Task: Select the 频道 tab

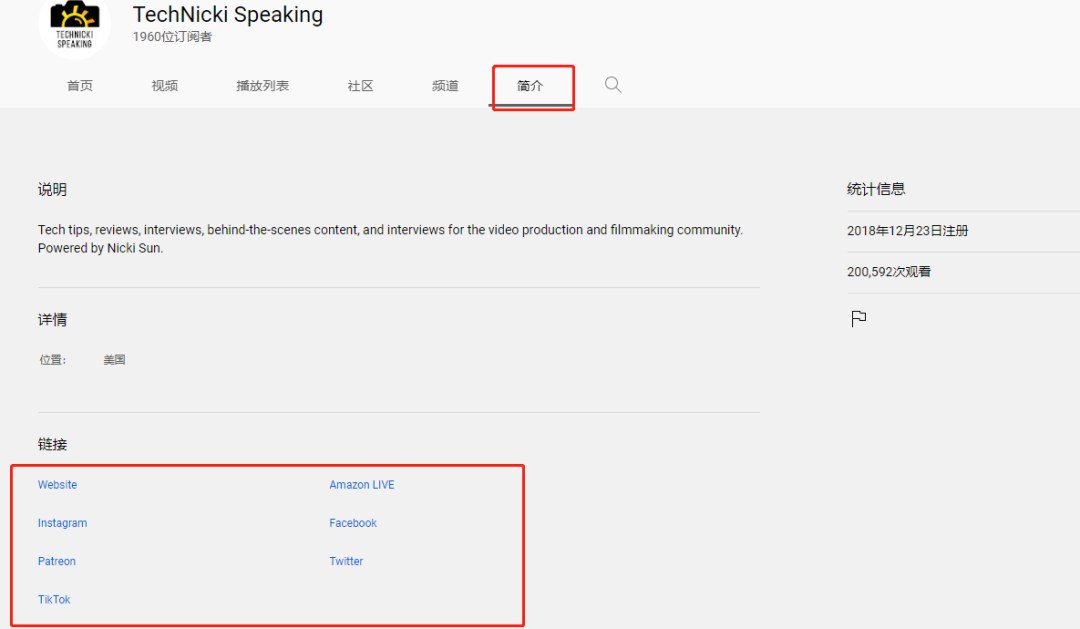Action: [445, 85]
